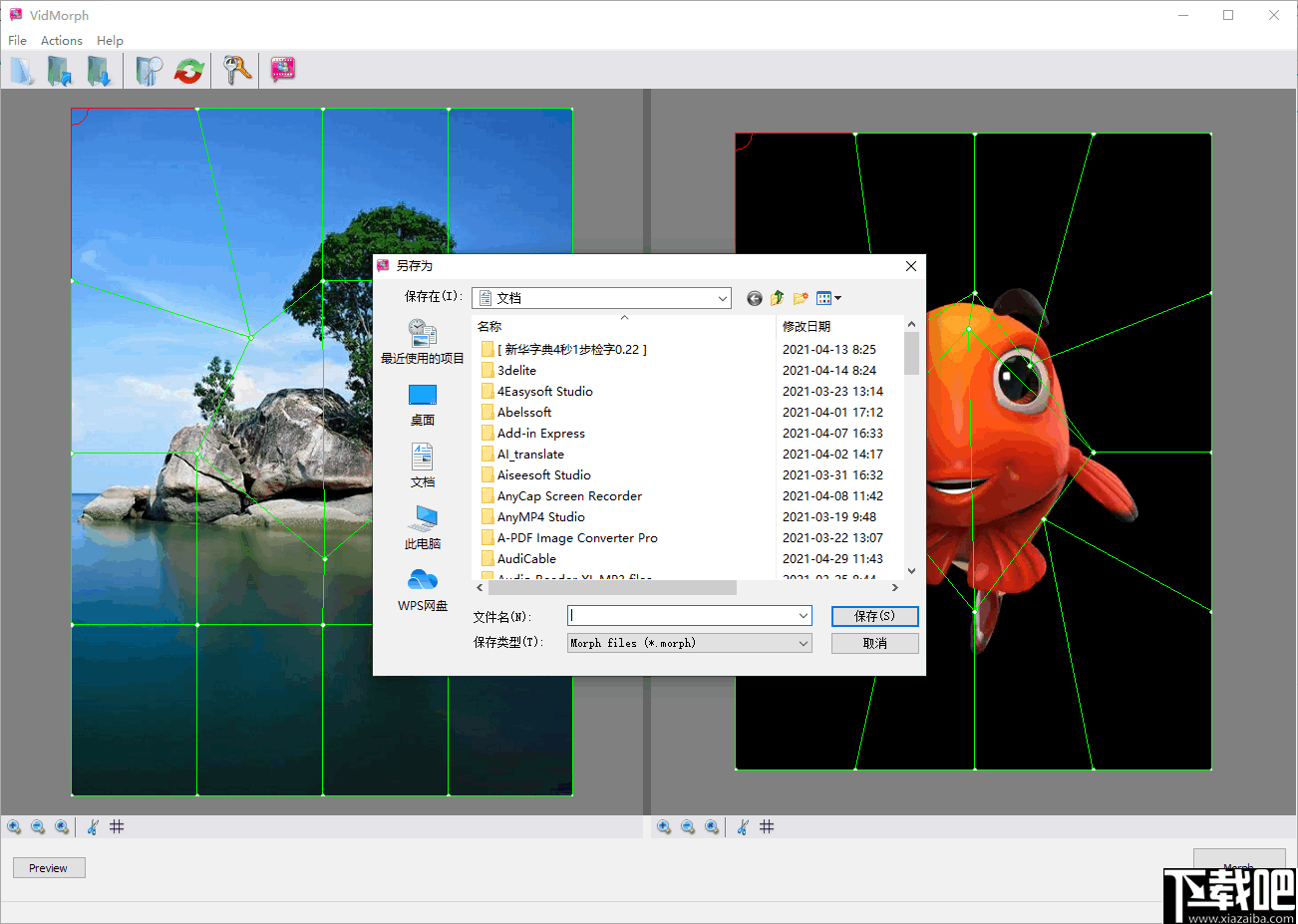Open the Help menu
Screen dimensions: 1298x924
110,40
